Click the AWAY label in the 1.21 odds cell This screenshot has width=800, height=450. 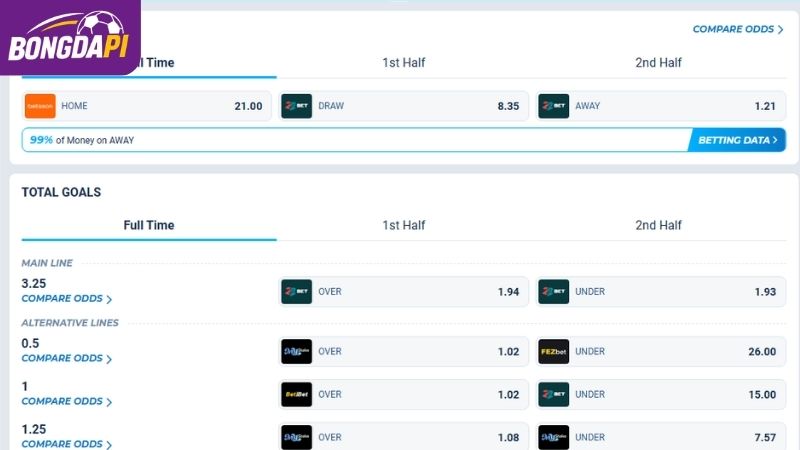[588, 106]
